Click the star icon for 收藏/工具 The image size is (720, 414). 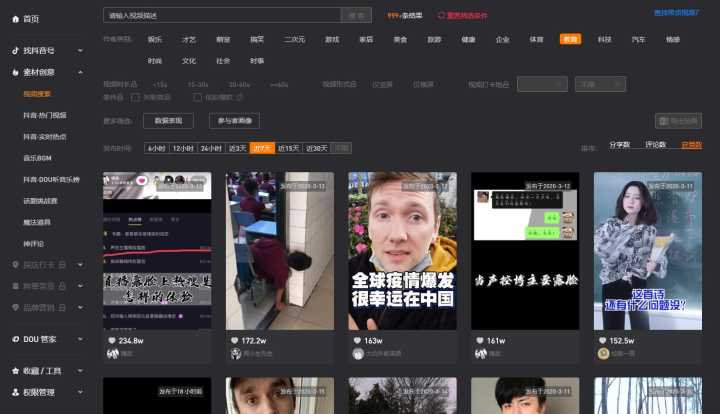[15, 371]
